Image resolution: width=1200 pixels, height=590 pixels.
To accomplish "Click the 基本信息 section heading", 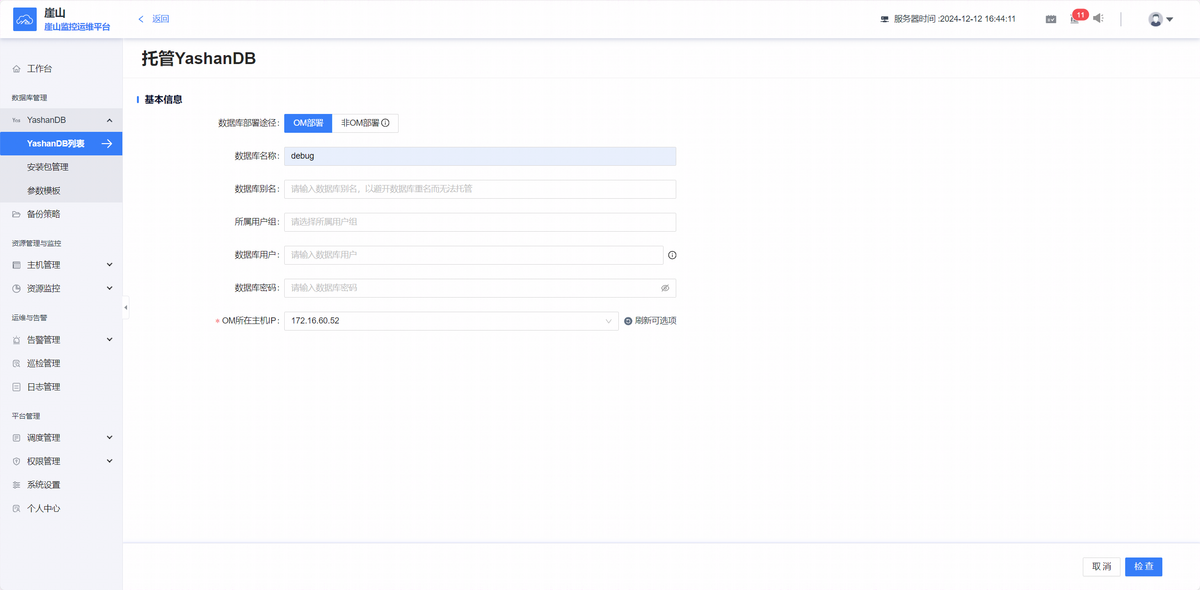I will (x=163, y=100).
